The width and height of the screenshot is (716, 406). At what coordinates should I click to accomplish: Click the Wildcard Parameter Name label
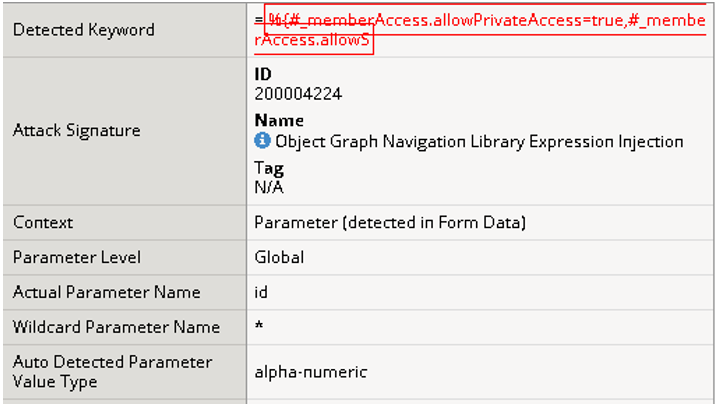[116, 327]
